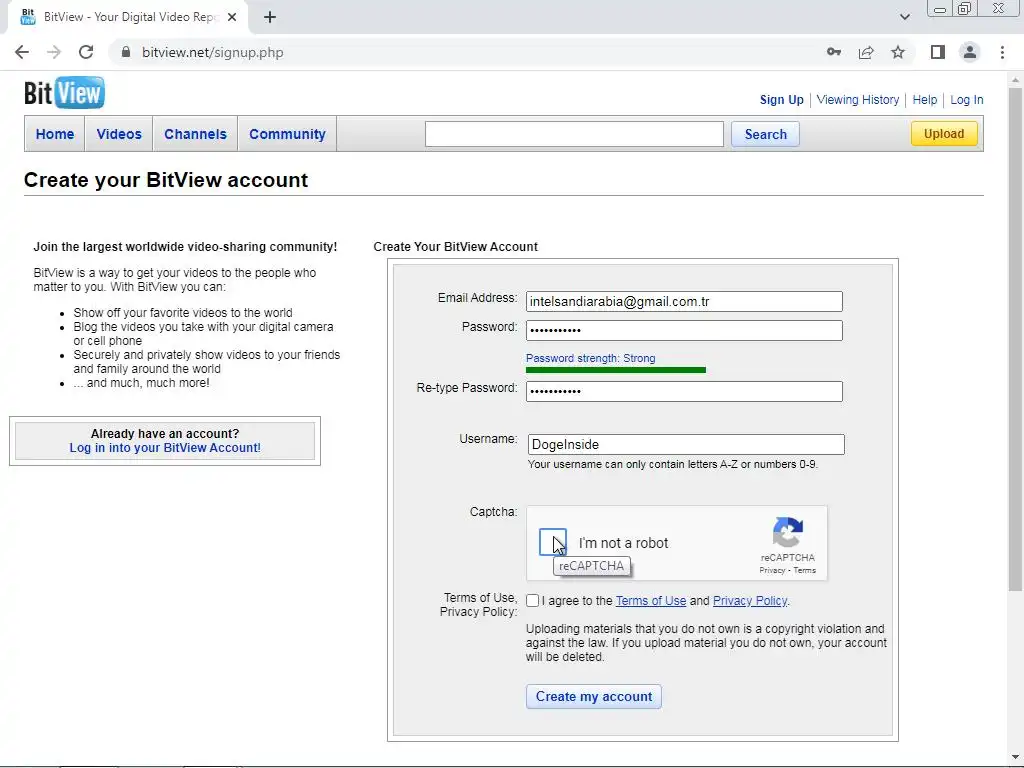Click the page vertical scrollbar thumb
The width and height of the screenshot is (1024, 768).
[1015, 340]
